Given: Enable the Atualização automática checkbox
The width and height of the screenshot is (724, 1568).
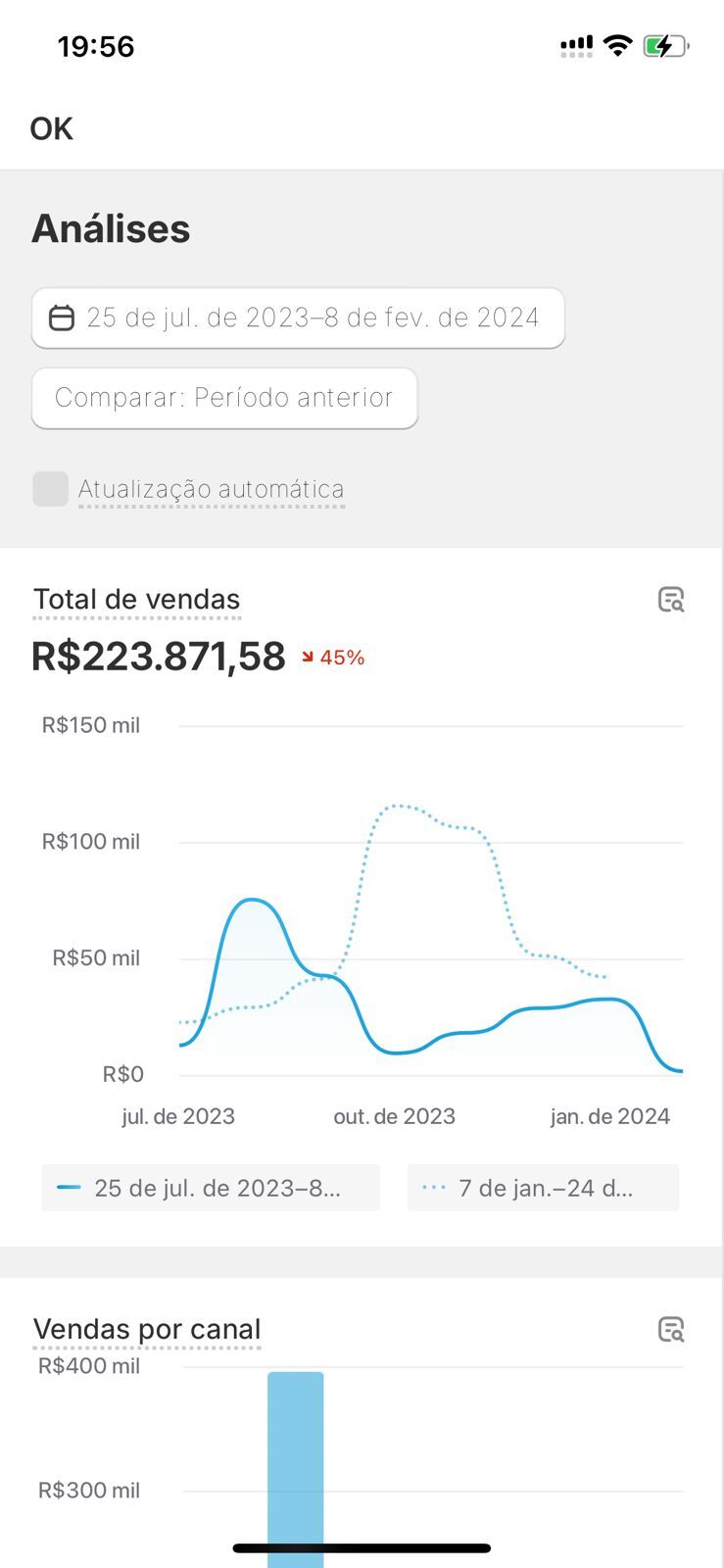Looking at the screenshot, I should (50, 489).
